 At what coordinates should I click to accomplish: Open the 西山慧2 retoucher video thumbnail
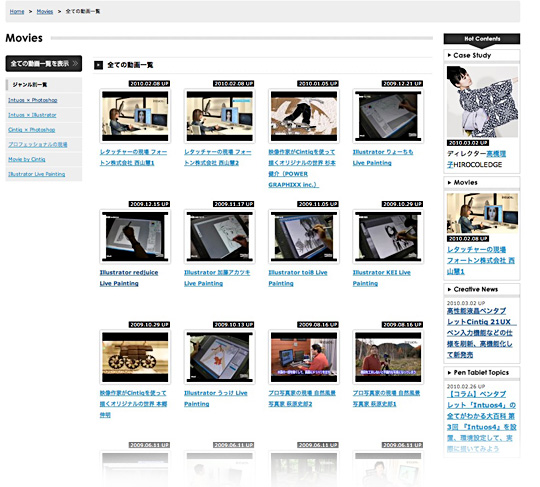pyautogui.click(x=220, y=116)
